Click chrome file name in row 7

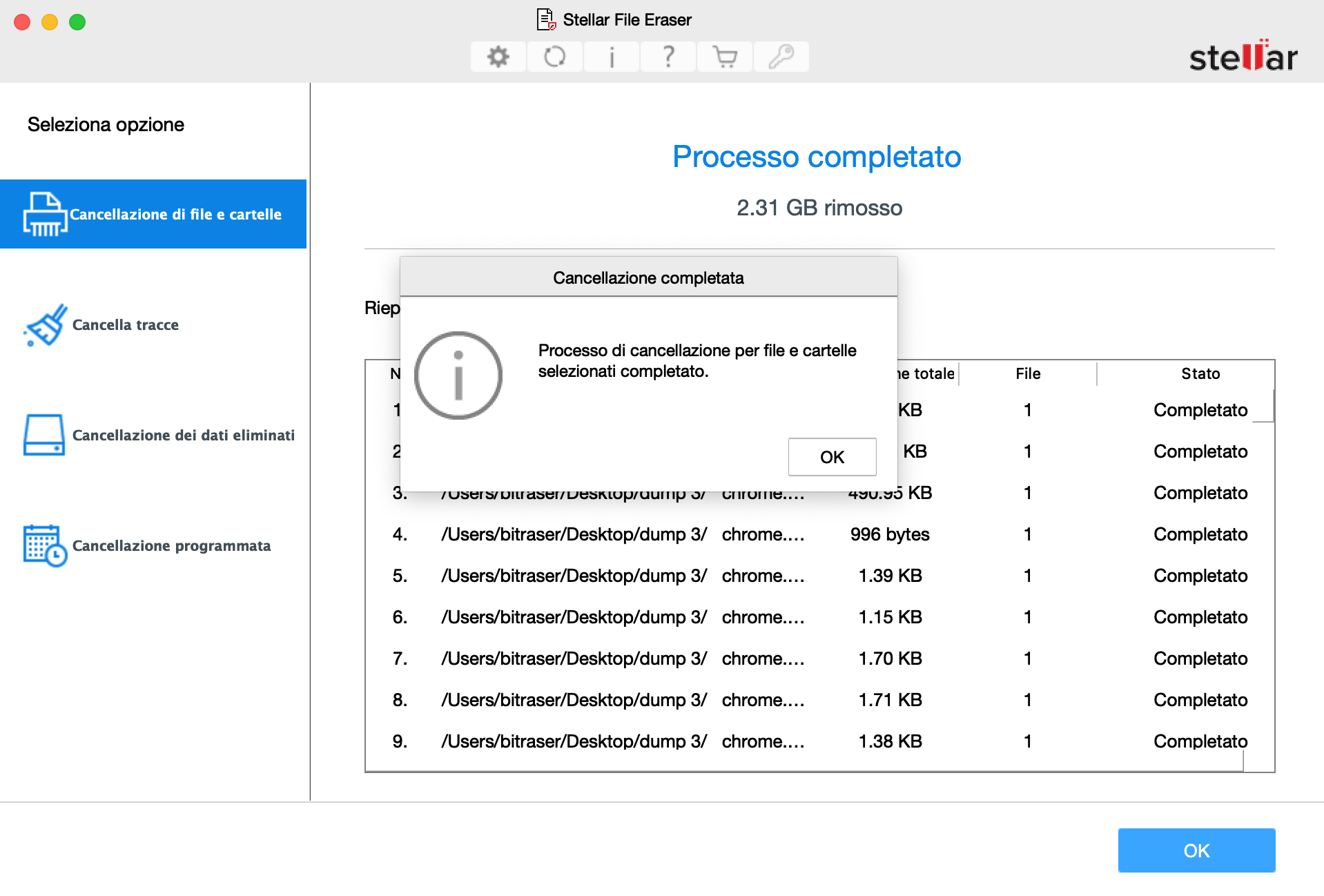click(x=763, y=659)
